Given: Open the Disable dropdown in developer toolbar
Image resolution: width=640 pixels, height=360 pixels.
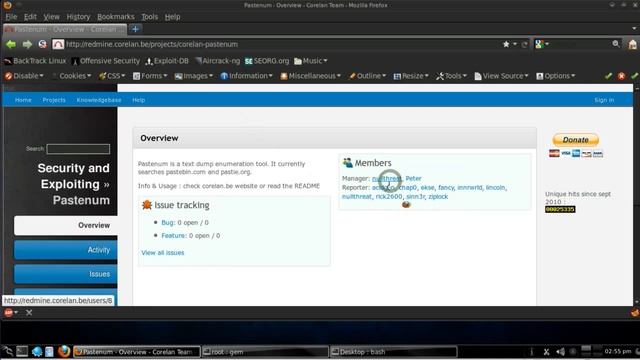Looking at the screenshot, I should [x=24, y=76].
